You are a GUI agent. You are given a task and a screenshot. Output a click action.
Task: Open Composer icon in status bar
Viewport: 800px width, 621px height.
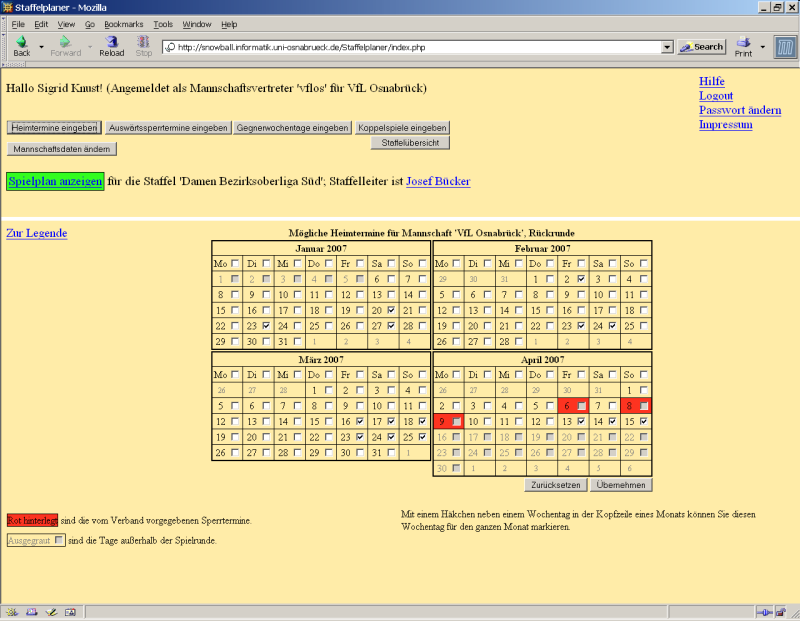tap(51, 612)
